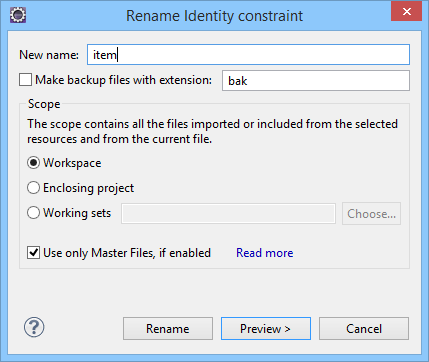429x362 pixels.
Task: Uncheck Use only Master Files, if enabled
Action: 33,253
